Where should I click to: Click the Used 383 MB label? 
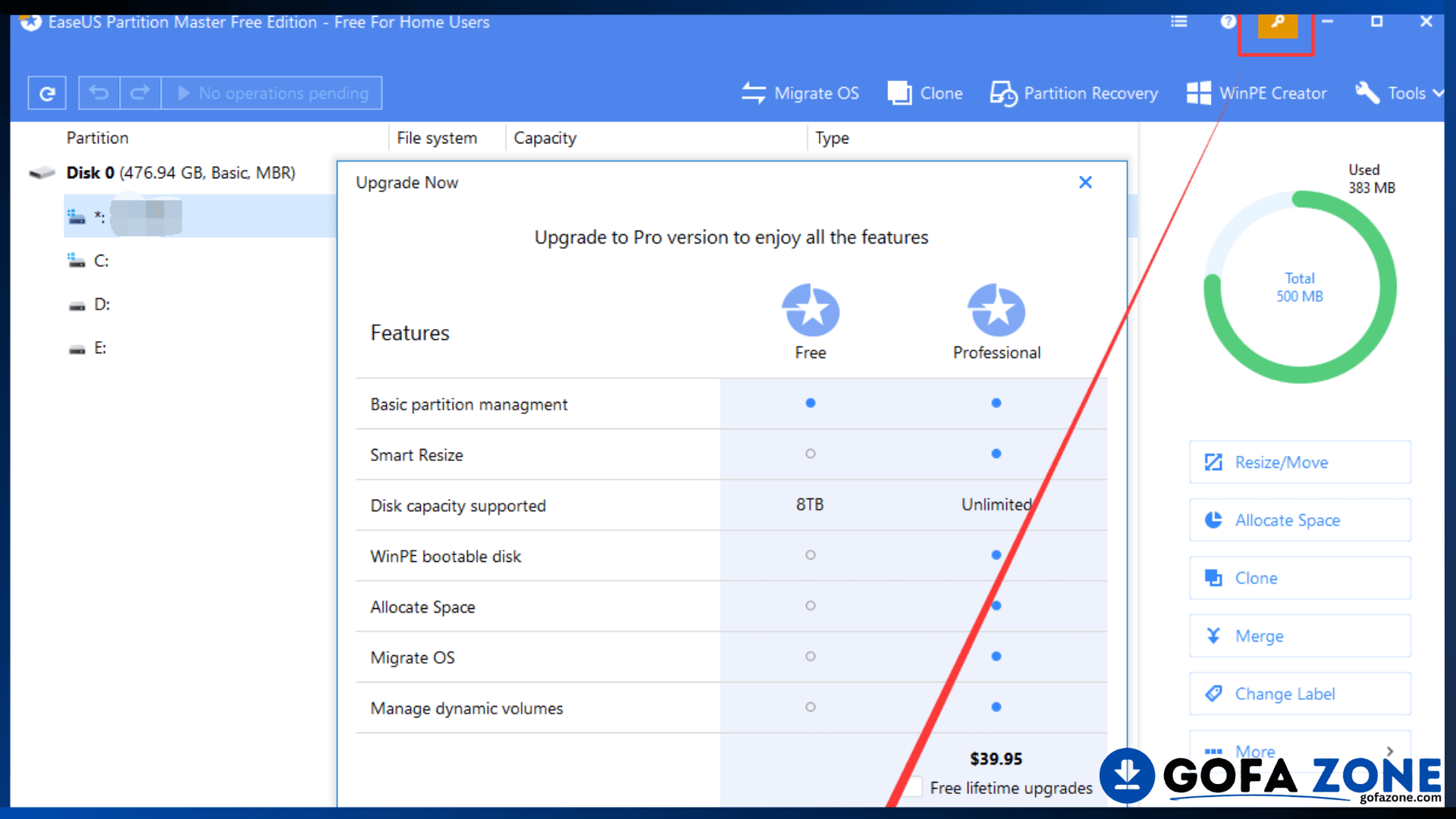point(1372,179)
